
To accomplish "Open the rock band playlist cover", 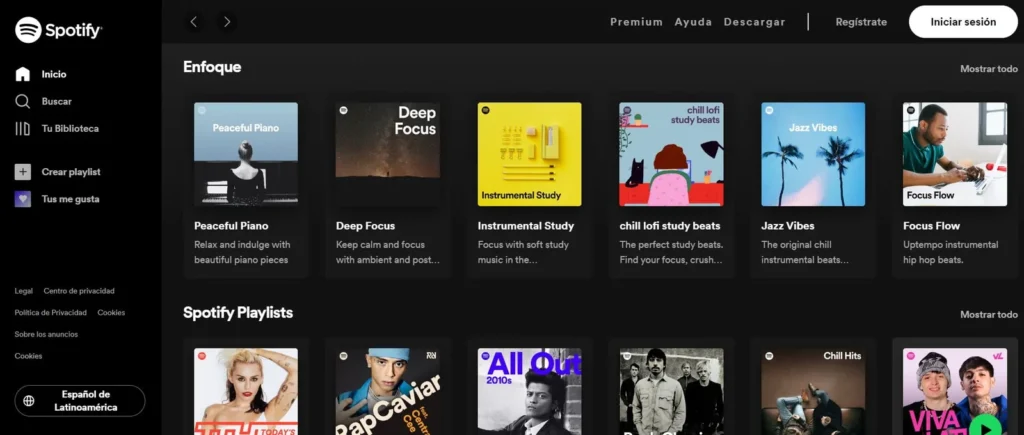I will (671, 391).
